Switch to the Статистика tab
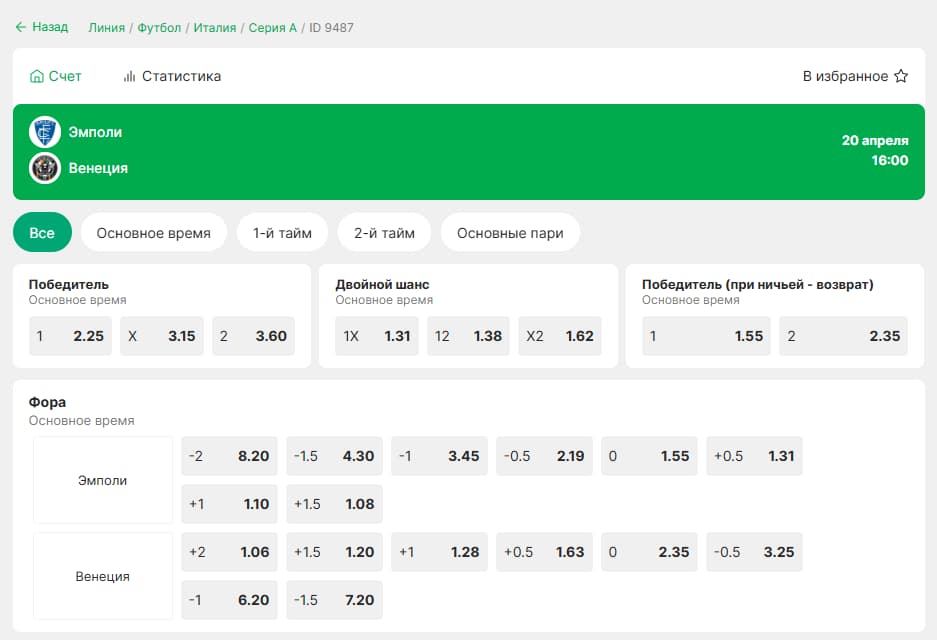The image size is (937, 640). 172,76
